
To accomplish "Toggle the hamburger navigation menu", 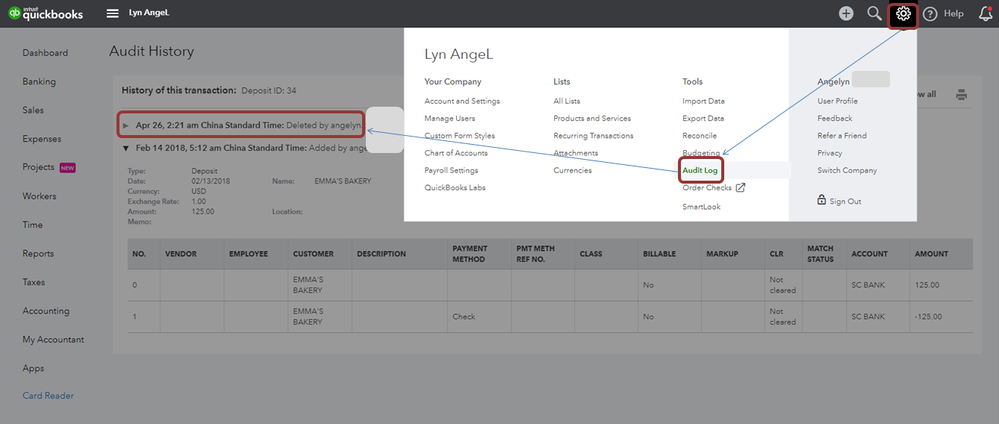I will pyautogui.click(x=113, y=13).
